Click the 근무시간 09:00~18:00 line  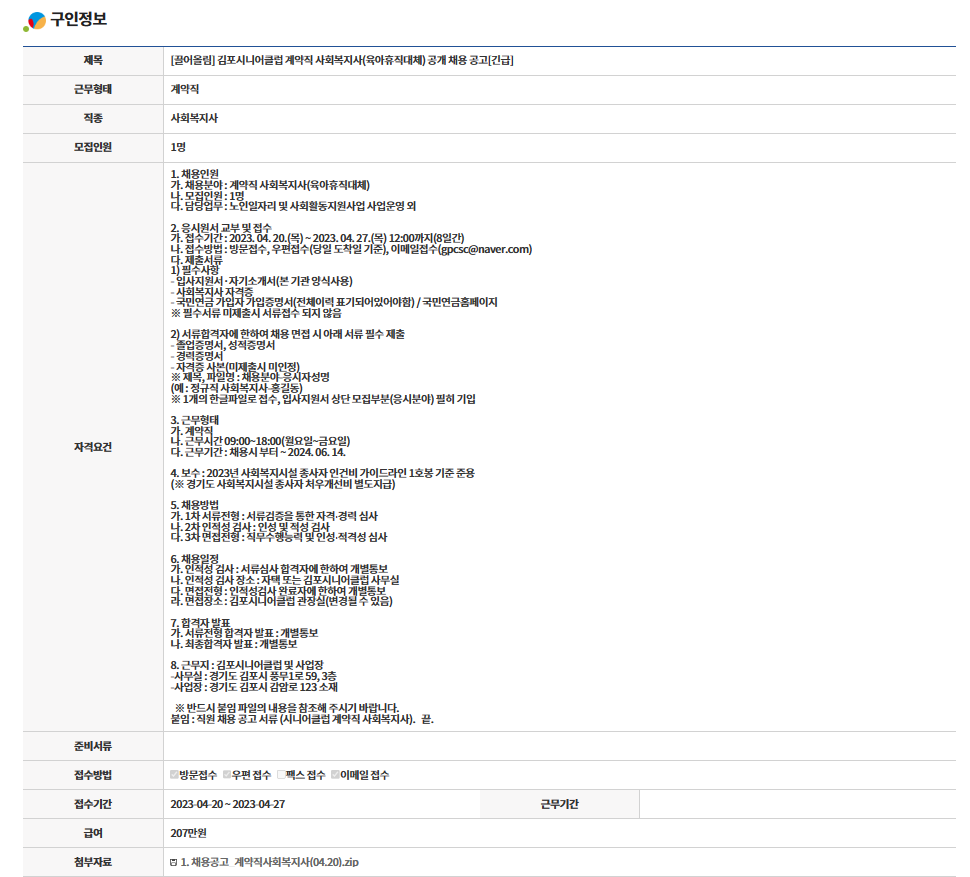260,441
